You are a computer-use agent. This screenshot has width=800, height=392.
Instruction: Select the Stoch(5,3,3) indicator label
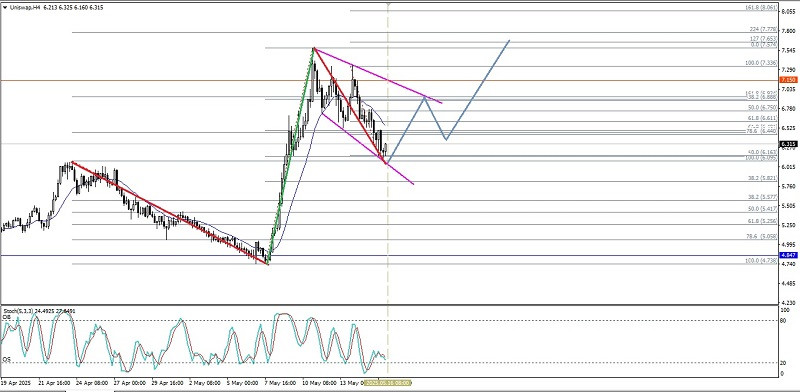click(x=17, y=311)
